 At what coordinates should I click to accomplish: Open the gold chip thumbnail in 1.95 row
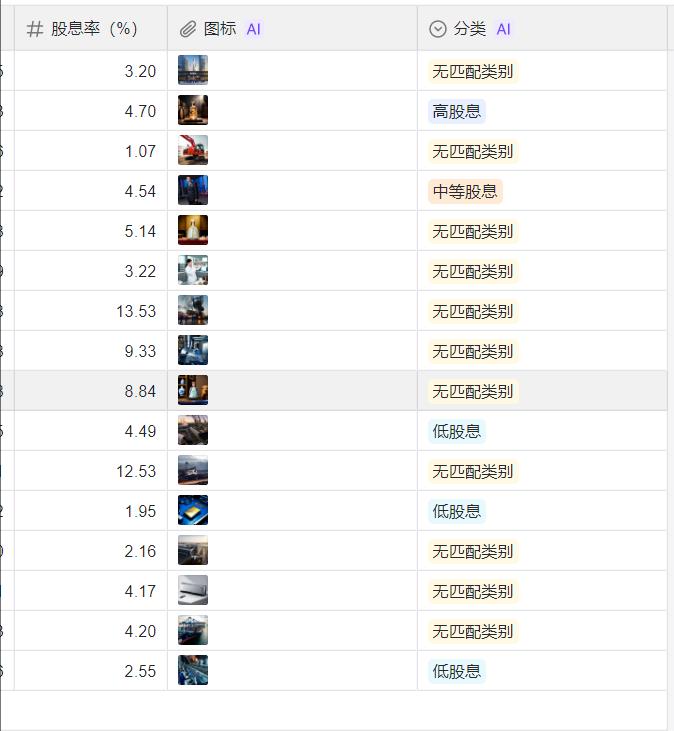pyautogui.click(x=193, y=510)
